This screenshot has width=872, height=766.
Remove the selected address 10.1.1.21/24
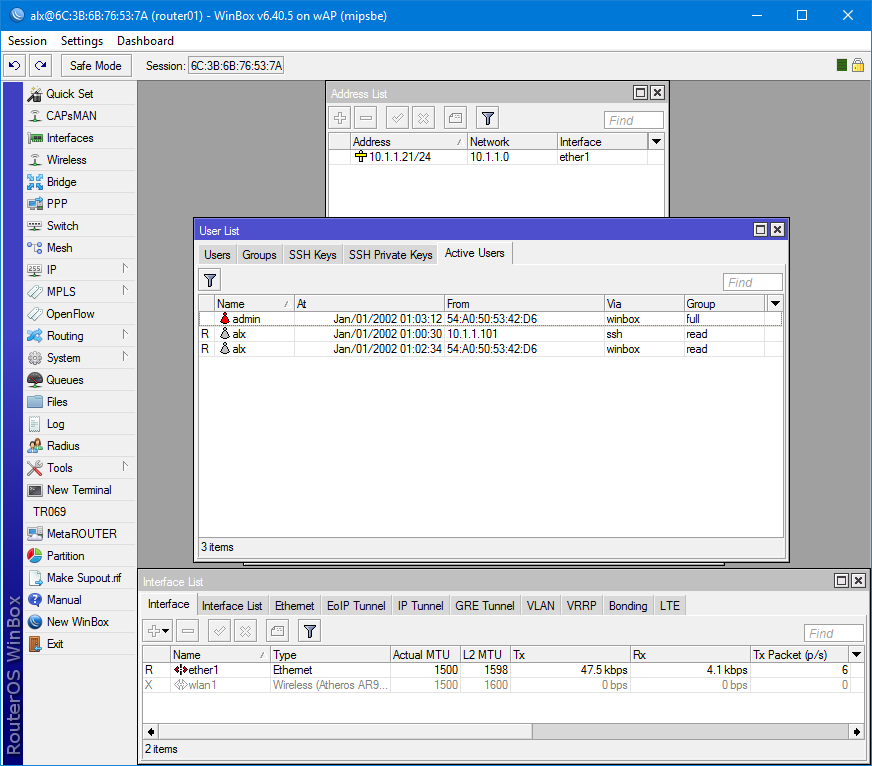tap(368, 117)
